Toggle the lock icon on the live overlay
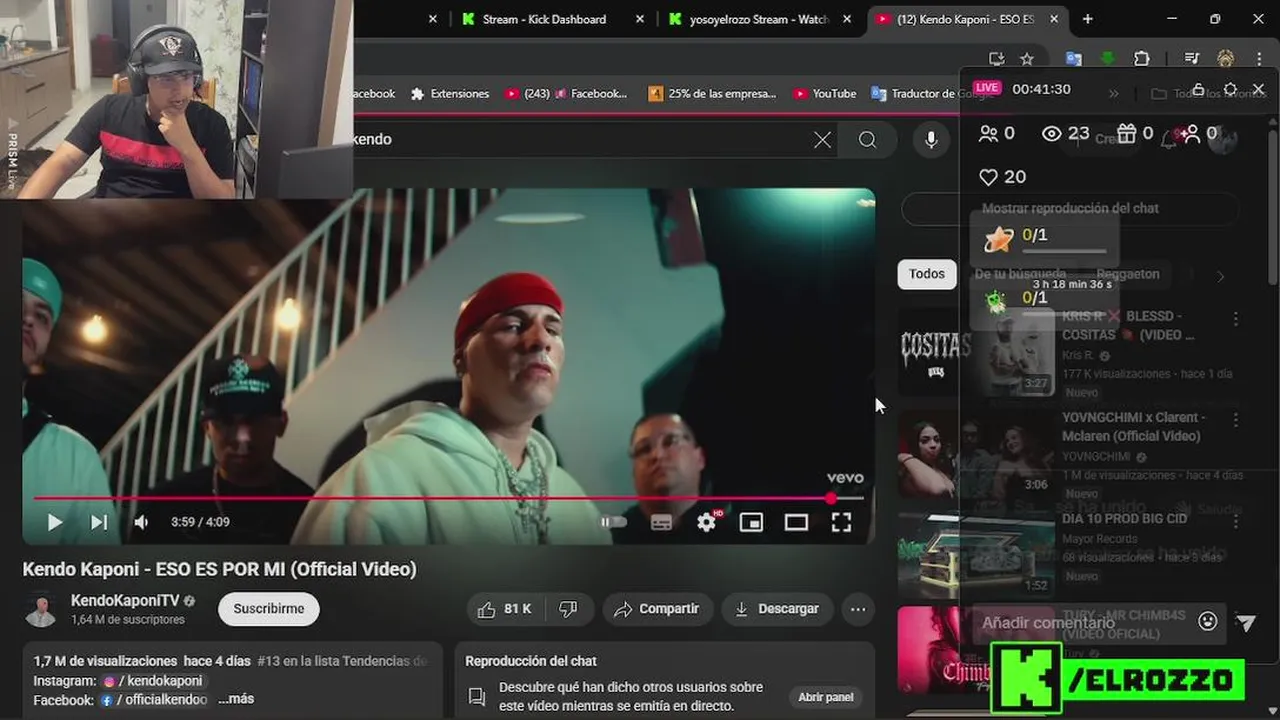 pyautogui.click(x=1198, y=89)
